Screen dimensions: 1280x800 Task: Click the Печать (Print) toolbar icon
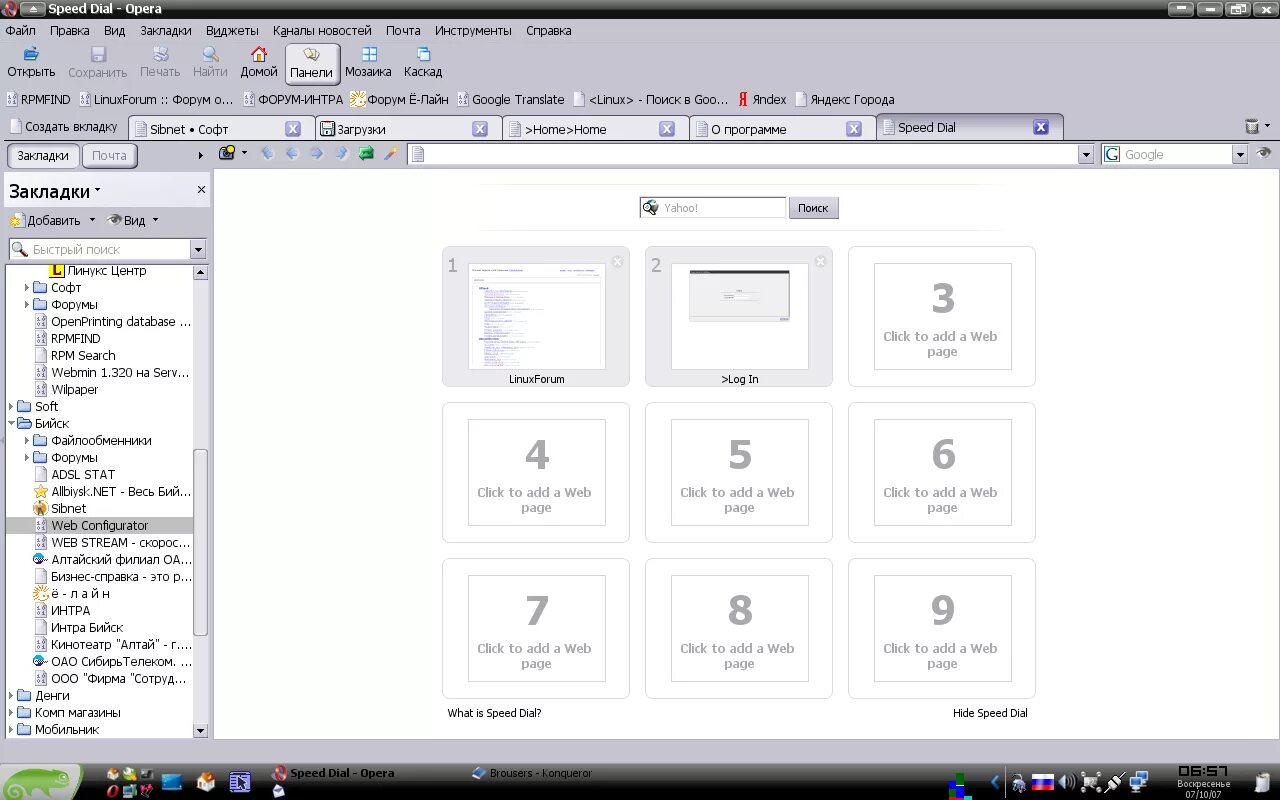(160, 54)
